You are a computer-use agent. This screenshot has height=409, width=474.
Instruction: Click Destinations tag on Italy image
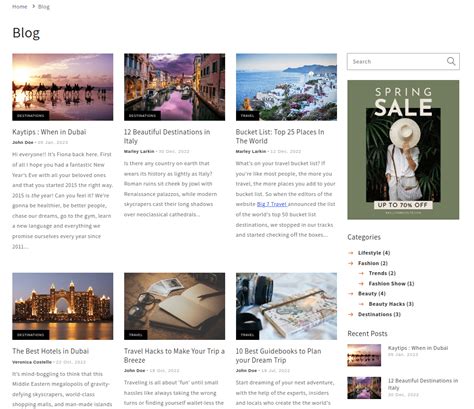point(142,116)
